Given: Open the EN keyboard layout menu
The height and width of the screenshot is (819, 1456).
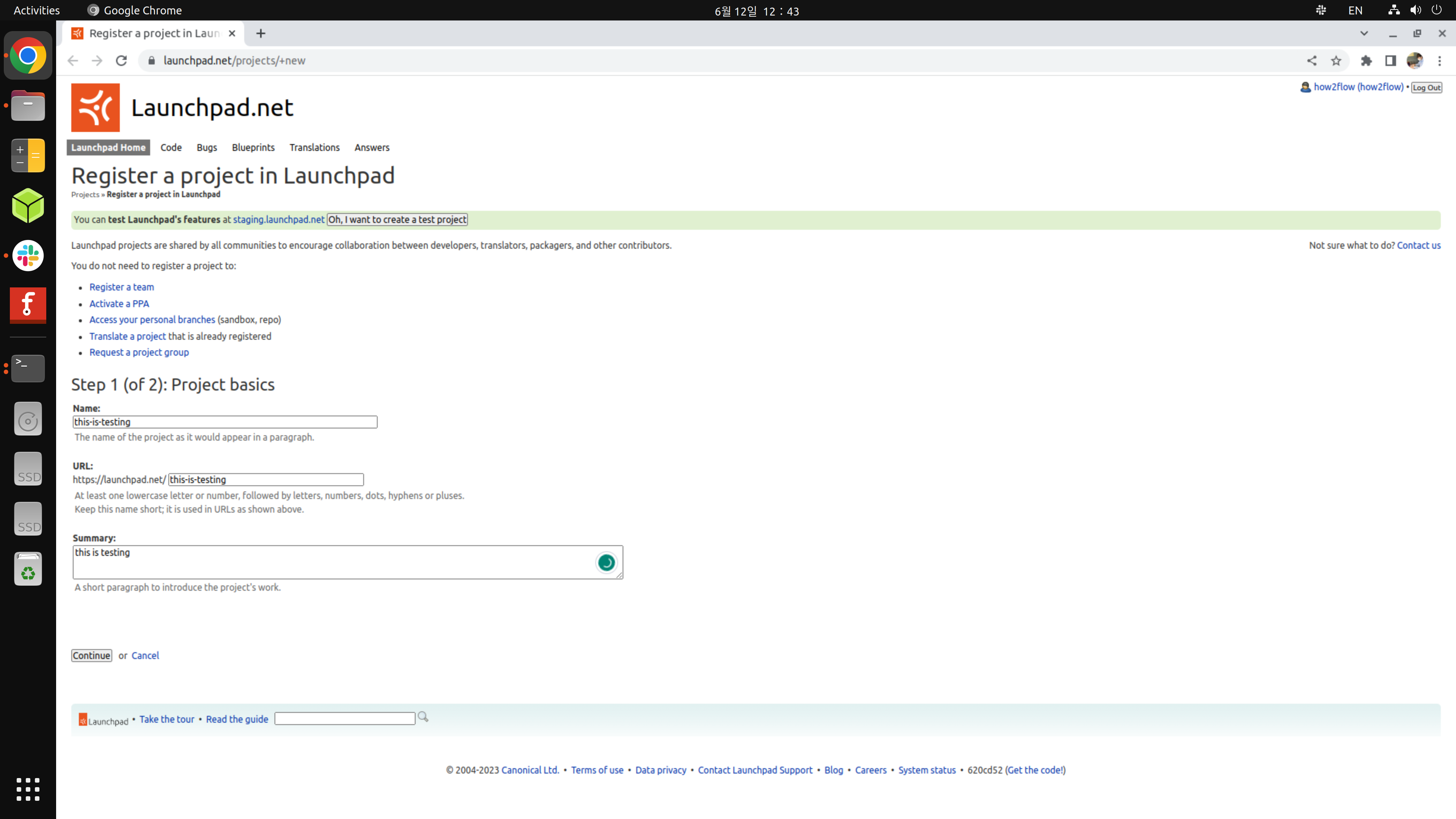Looking at the screenshot, I should point(1356,9).
